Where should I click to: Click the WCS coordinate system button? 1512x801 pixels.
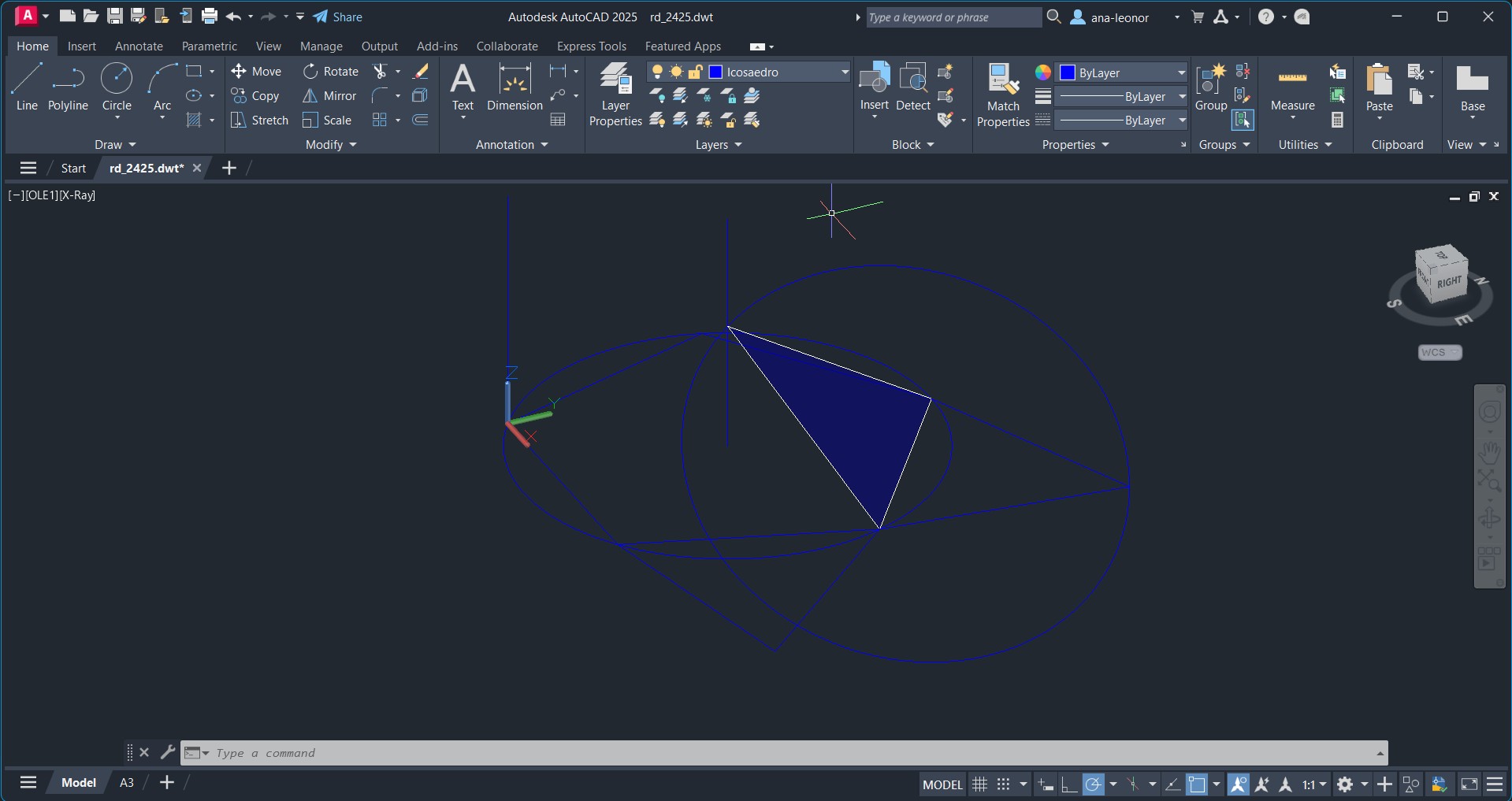click(1440, 352)
